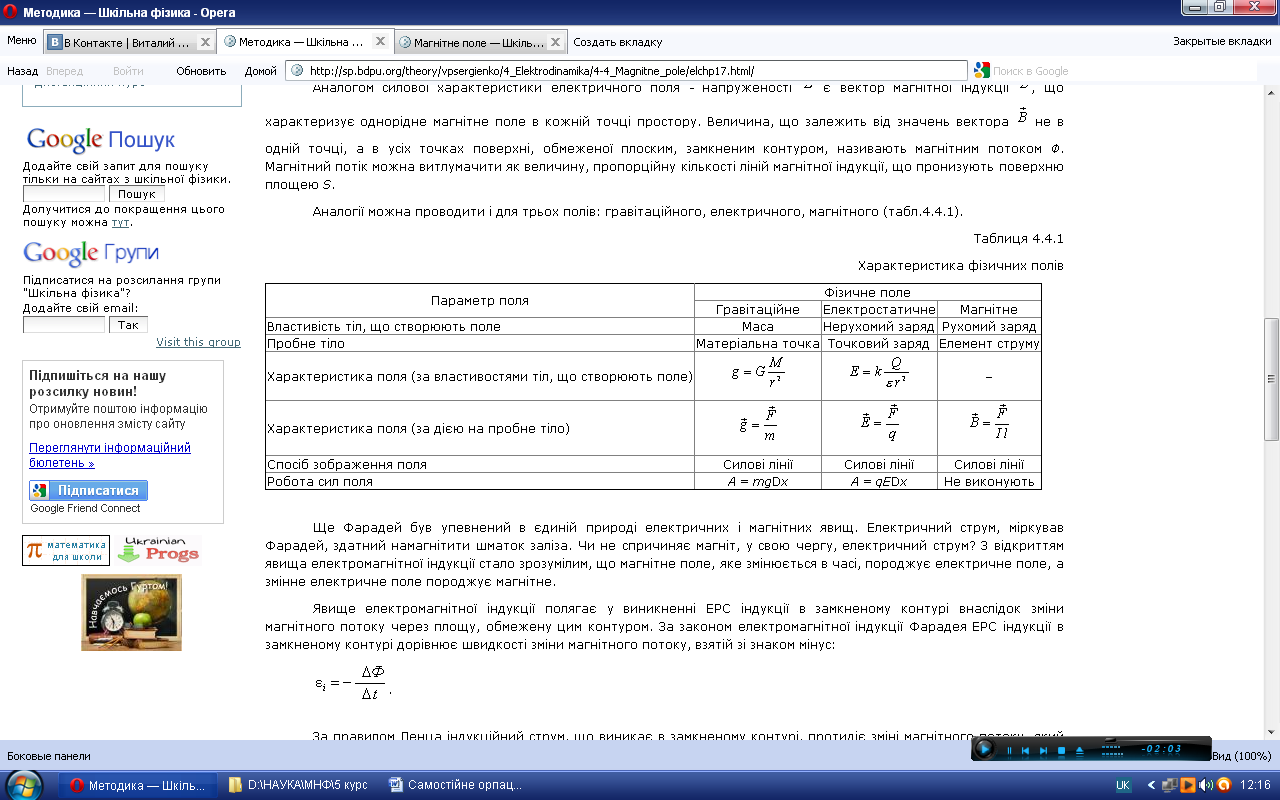This screenshot has height=800, width=1280.
Task: Click the "Не виконують" table cell
Action: 989,481
